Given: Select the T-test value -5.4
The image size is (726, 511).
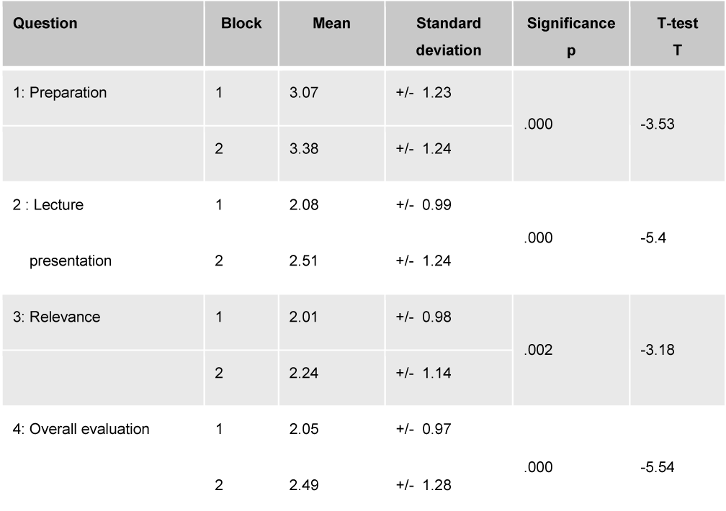Looking at the screenshot, I should 654,238.
